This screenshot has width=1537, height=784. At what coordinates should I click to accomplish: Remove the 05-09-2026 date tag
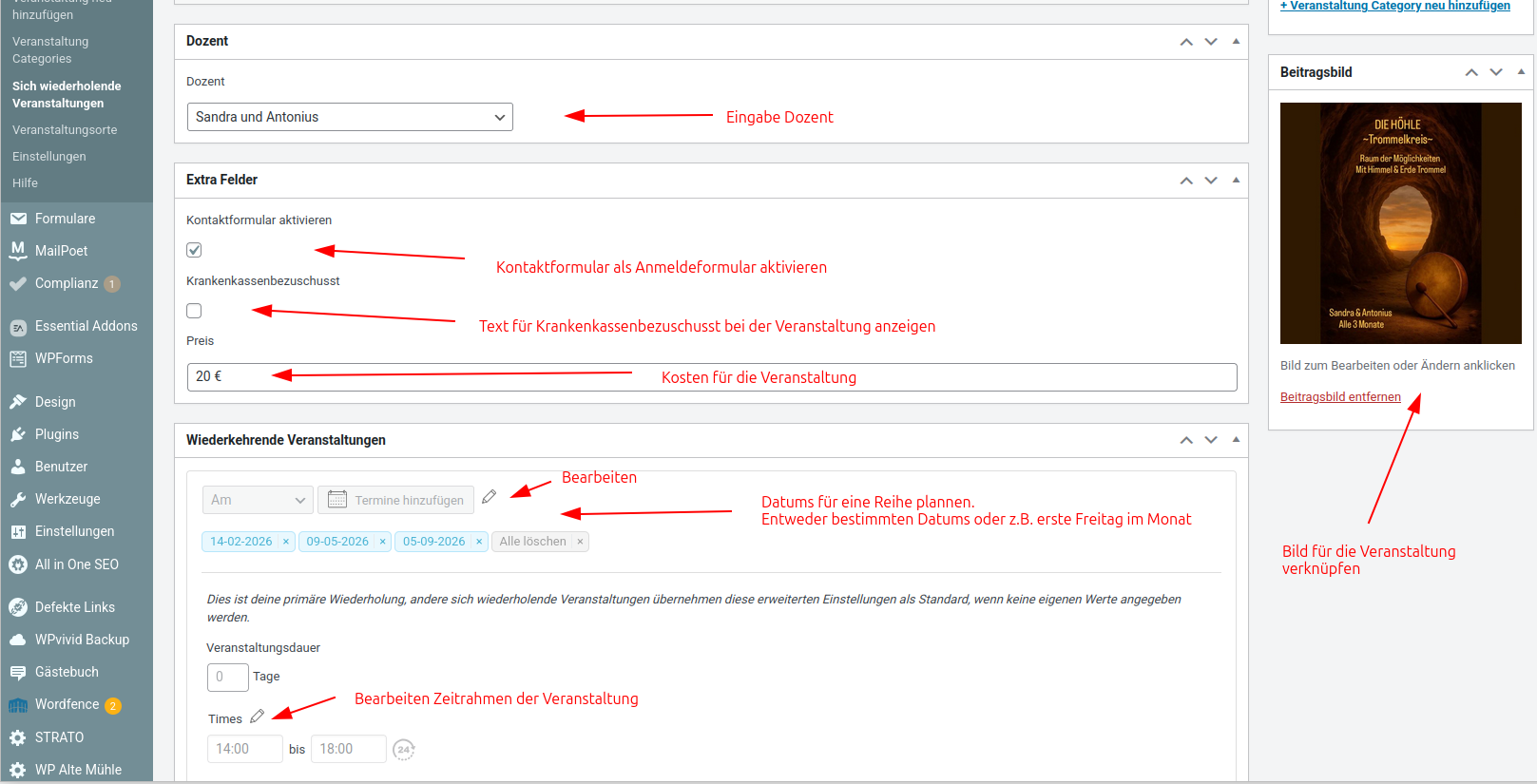(x=479, y=542)
